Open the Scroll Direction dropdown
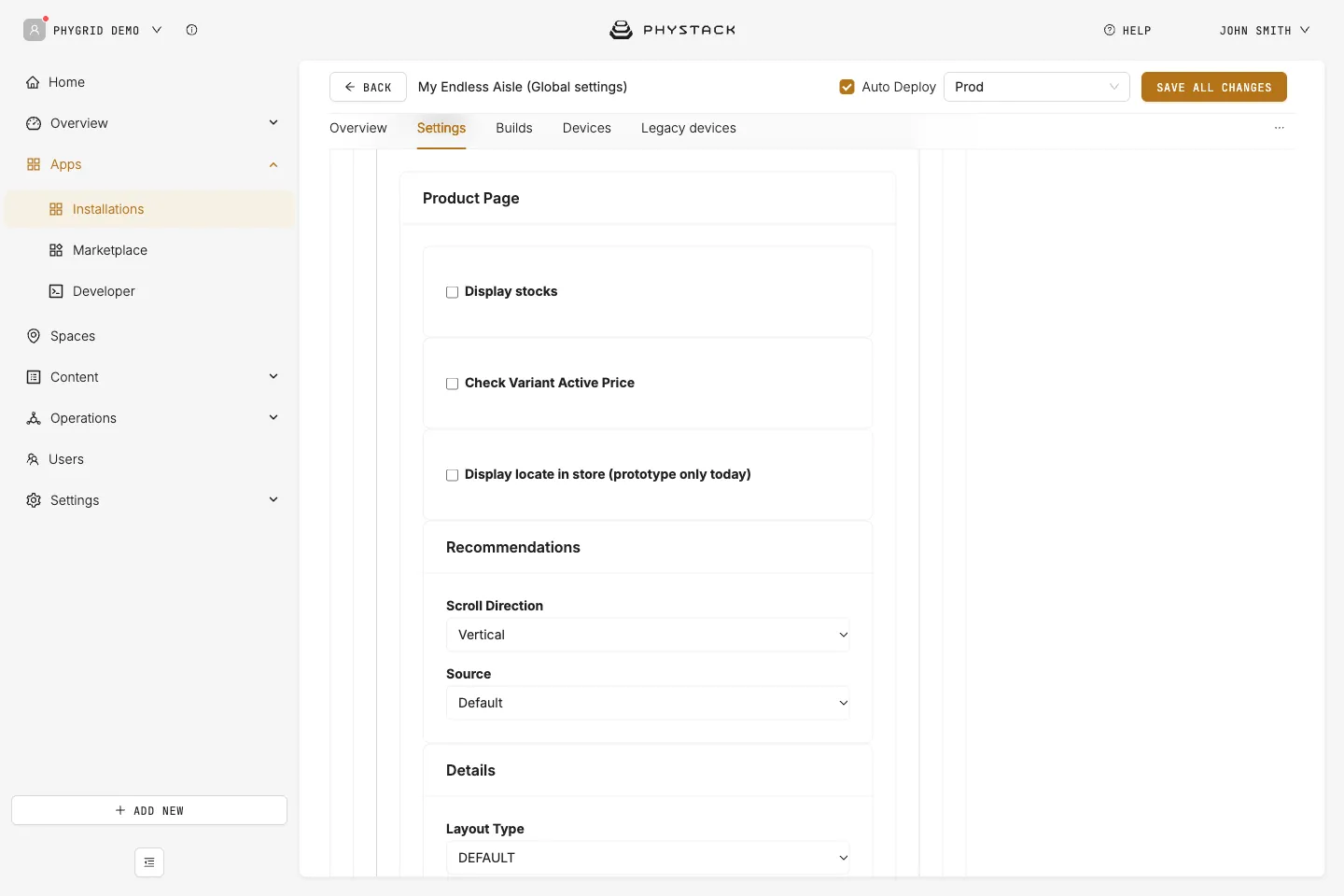Image resolution: width=1344 pixels, height=896 pixels. [x=648, y=635]
